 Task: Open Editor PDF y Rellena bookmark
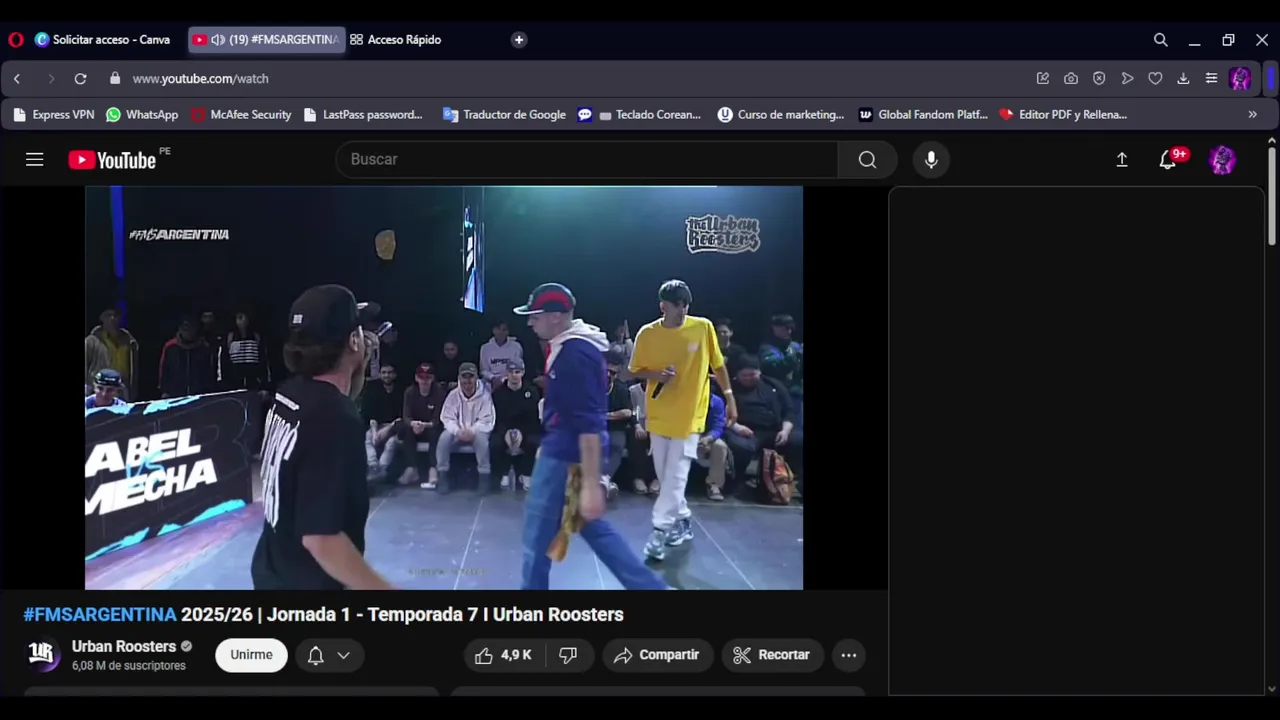click(1063, 114)
